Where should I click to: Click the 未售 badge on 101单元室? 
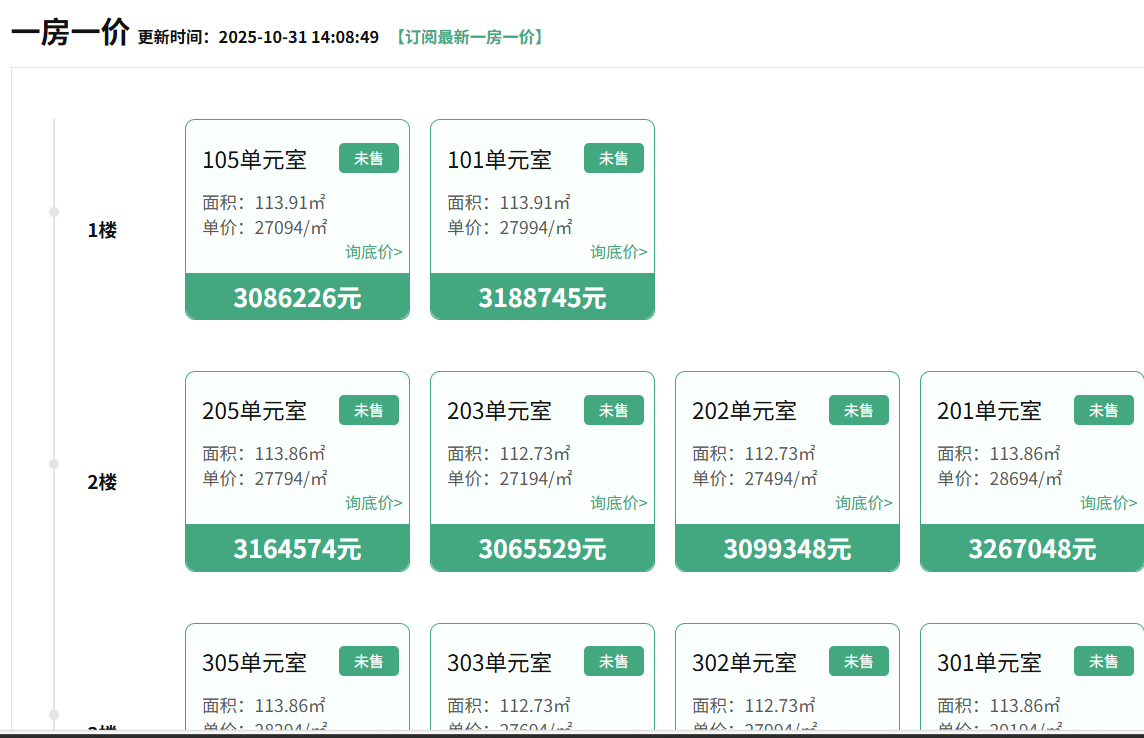pos(613,158)
